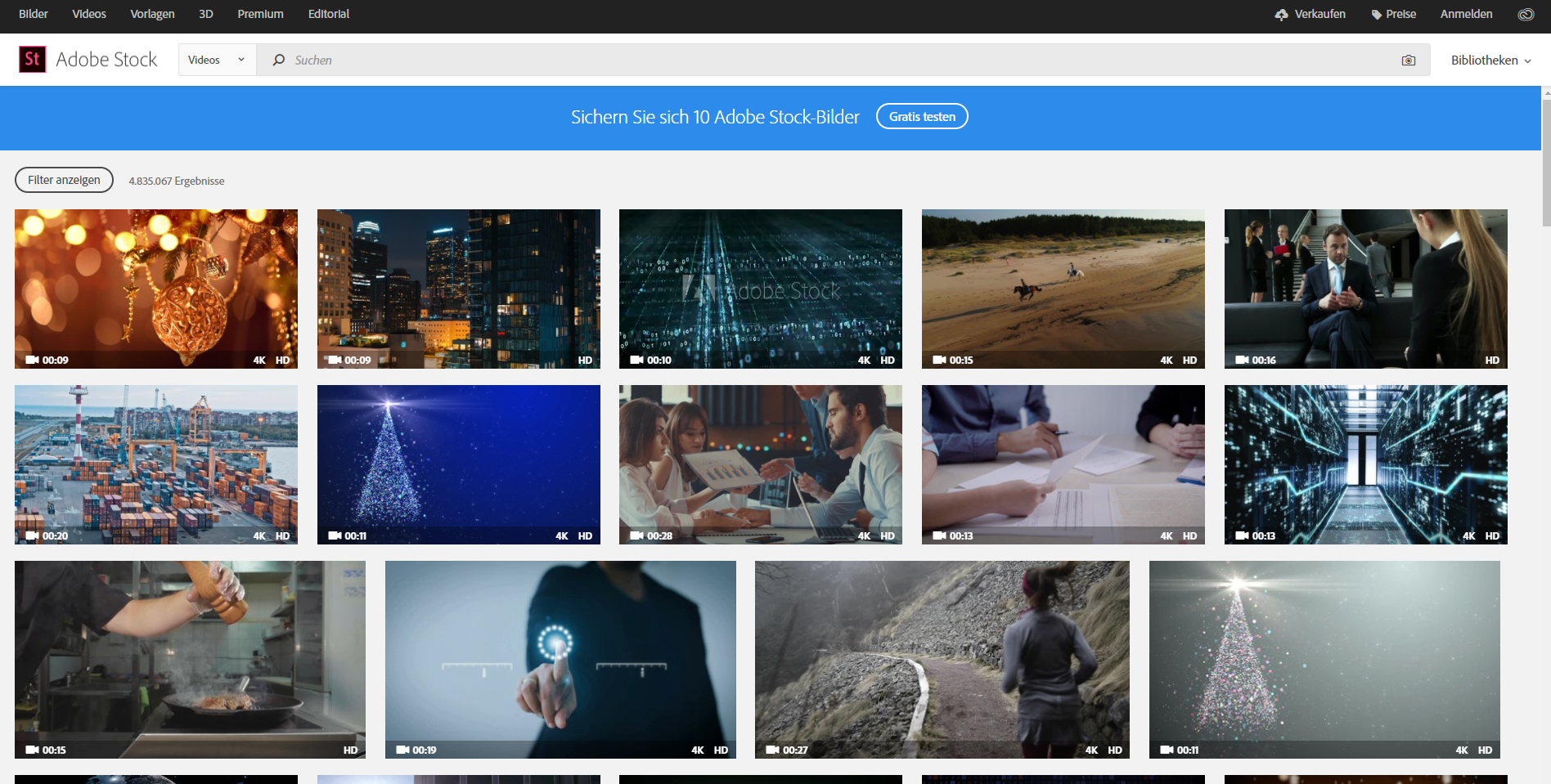Open the server room corridor thumbnail
The height and width of the screenshot is (784, 1551).
[x=1366, y=464]
